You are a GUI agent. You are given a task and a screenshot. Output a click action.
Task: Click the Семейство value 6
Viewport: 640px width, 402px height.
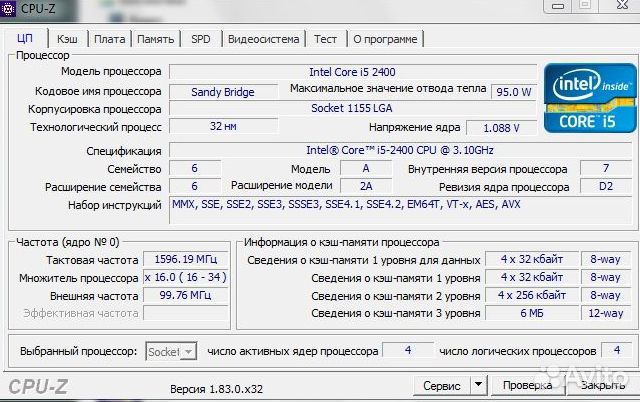[195, 168]
